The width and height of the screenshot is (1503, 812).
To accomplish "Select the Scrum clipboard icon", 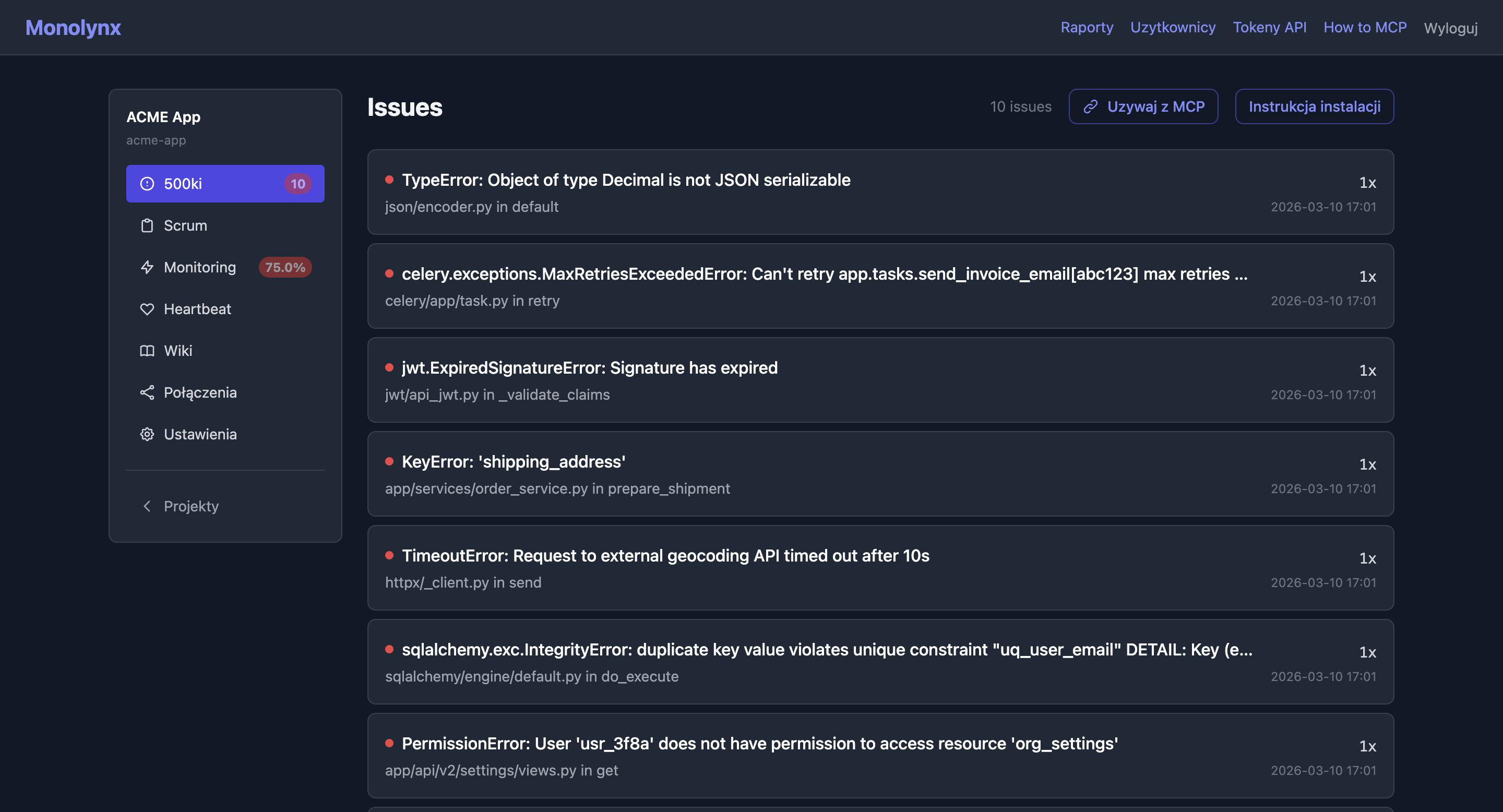I will pyautogui.click(x=147, y=226).
